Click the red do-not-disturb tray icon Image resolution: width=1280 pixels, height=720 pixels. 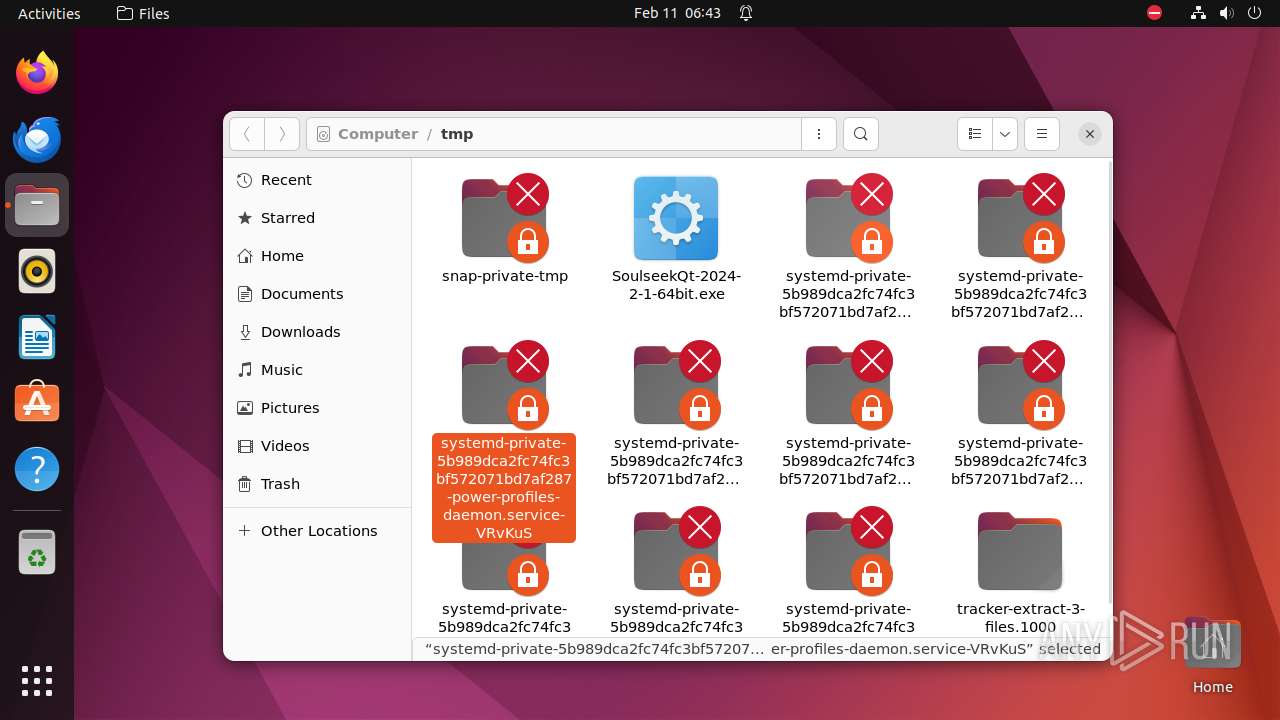coord(1154,13)
